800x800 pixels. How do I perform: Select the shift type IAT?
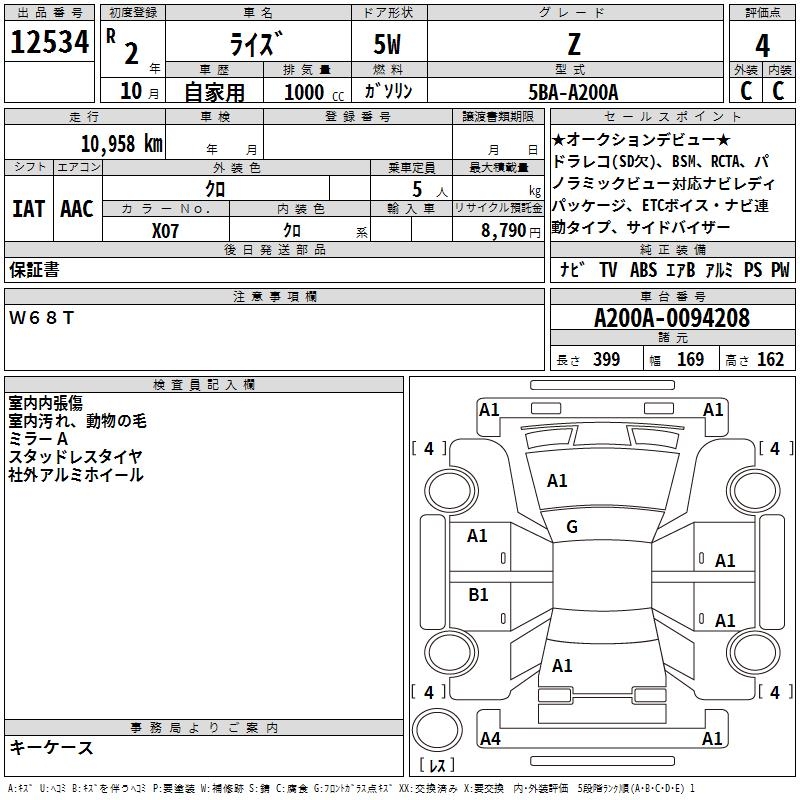point(28,209)
